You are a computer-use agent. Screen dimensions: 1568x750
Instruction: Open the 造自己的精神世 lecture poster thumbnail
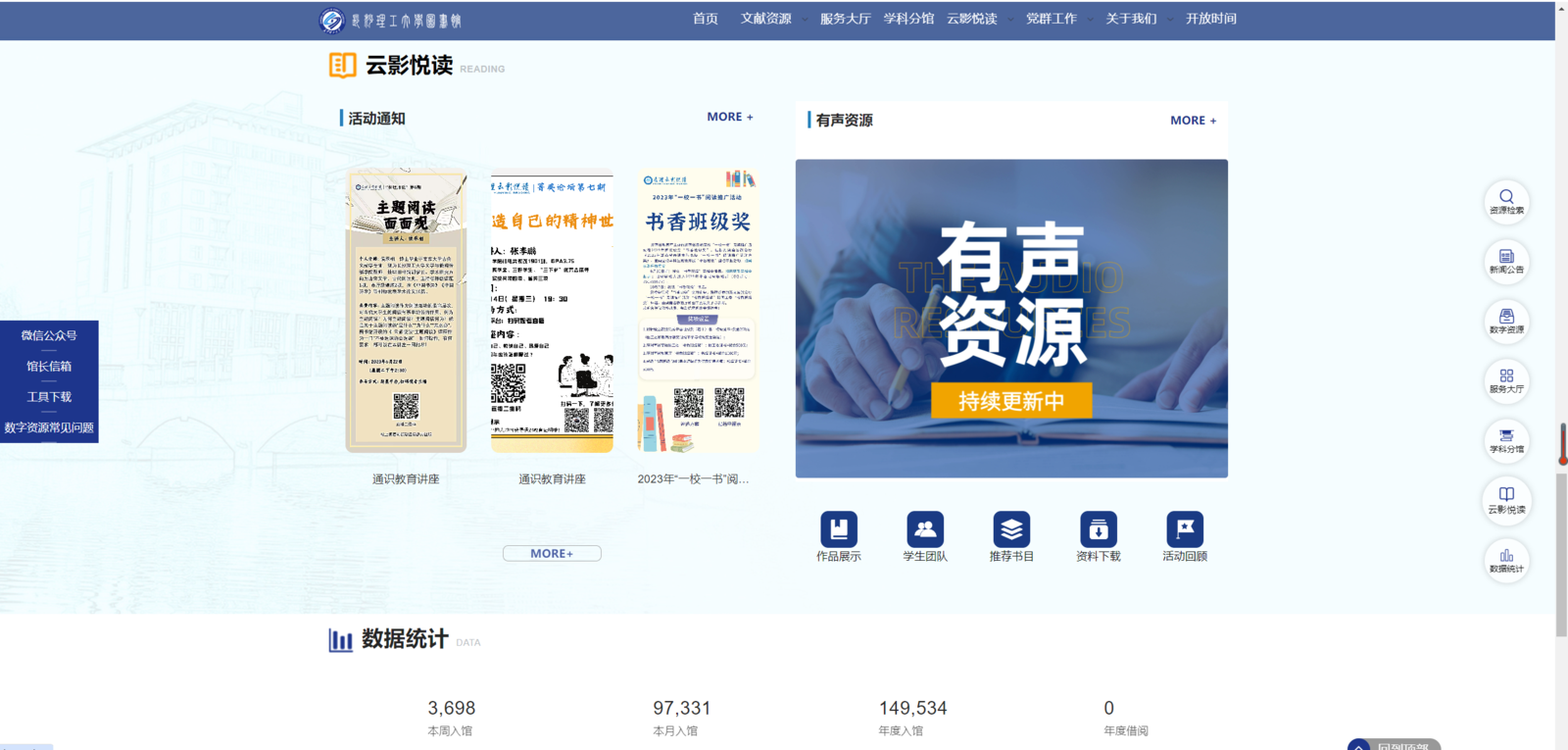552,311
